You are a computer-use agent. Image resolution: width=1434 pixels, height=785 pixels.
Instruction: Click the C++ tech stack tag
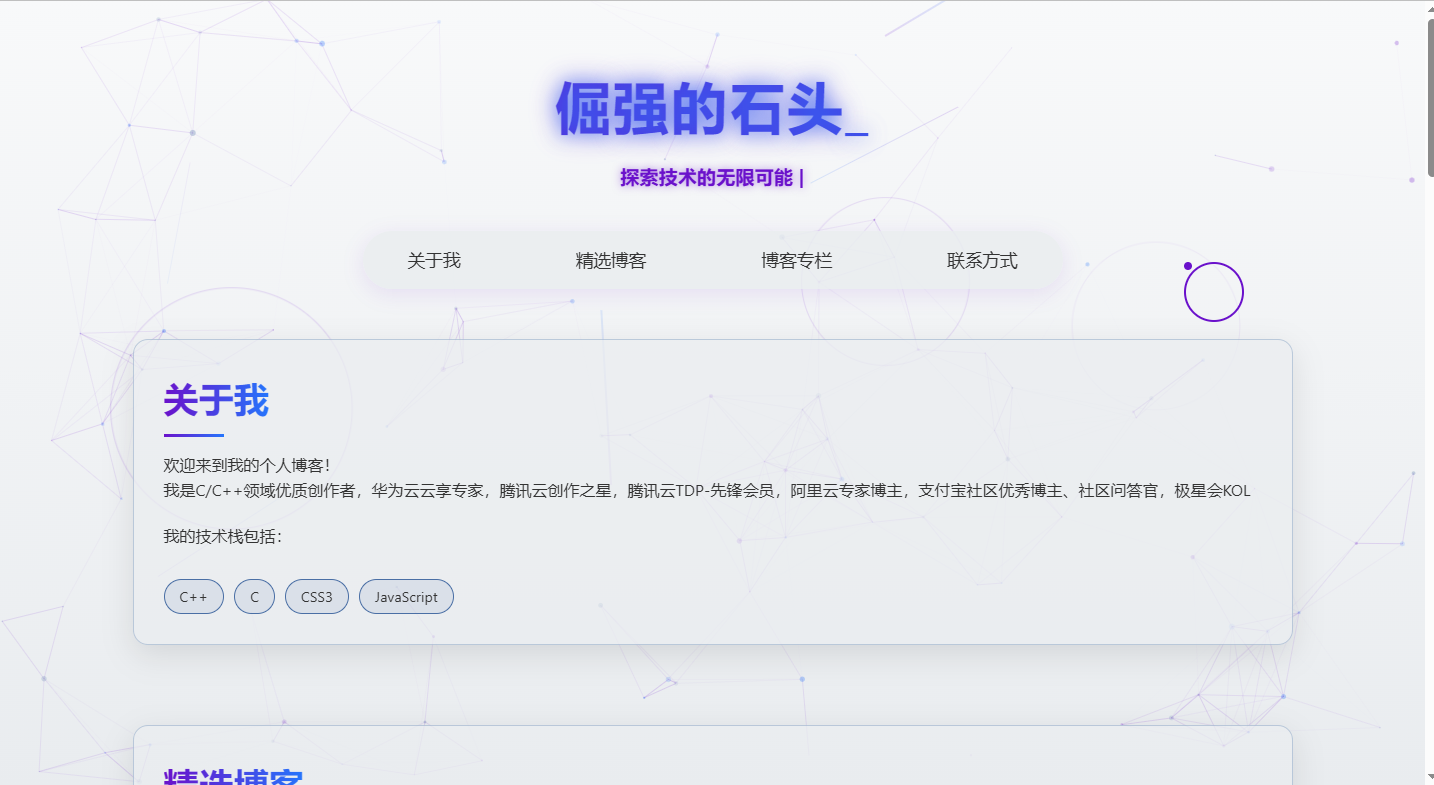click(194, 597)
